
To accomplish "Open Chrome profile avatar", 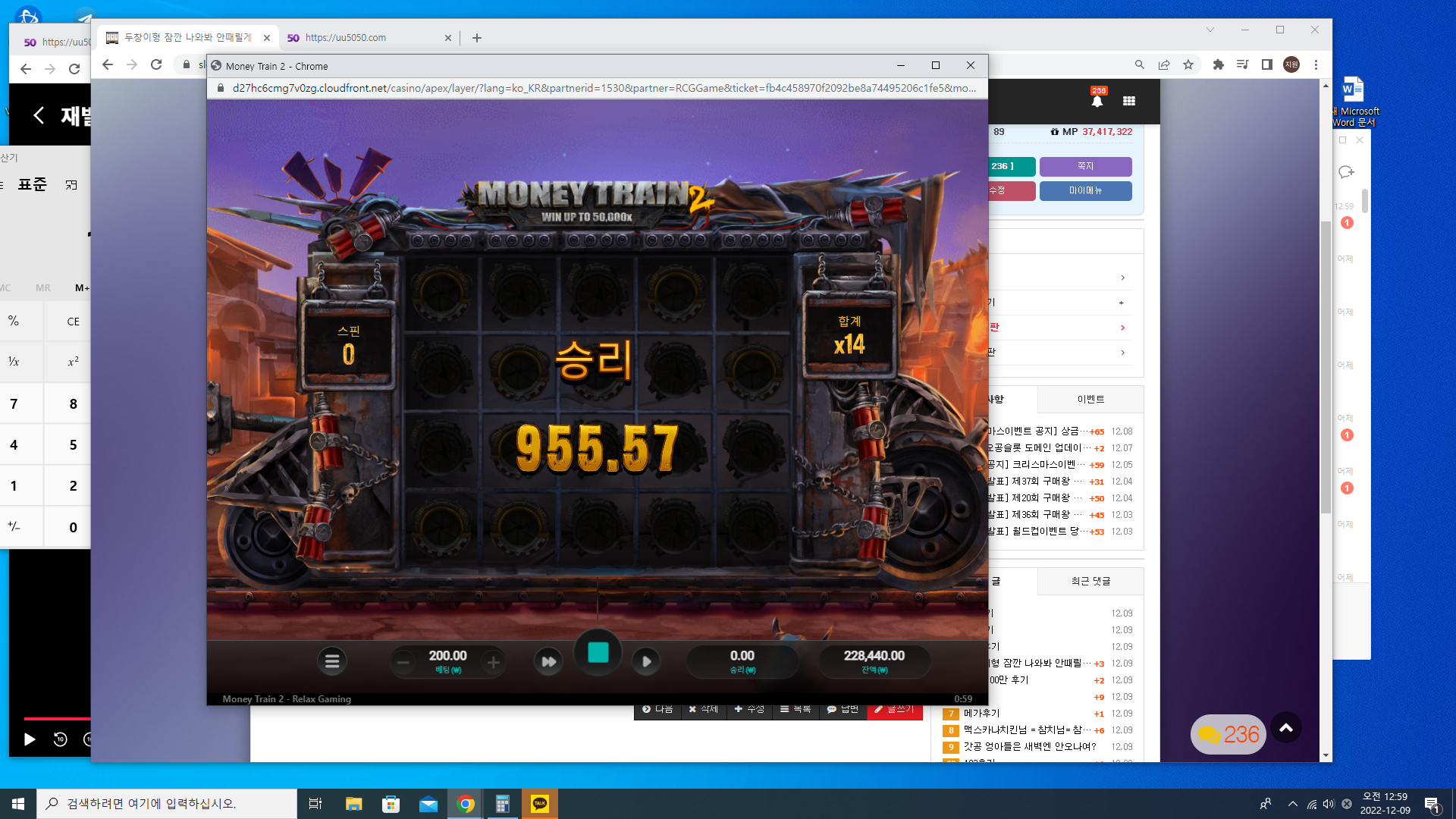I will pyautogui.click(x=1291, y=65).
